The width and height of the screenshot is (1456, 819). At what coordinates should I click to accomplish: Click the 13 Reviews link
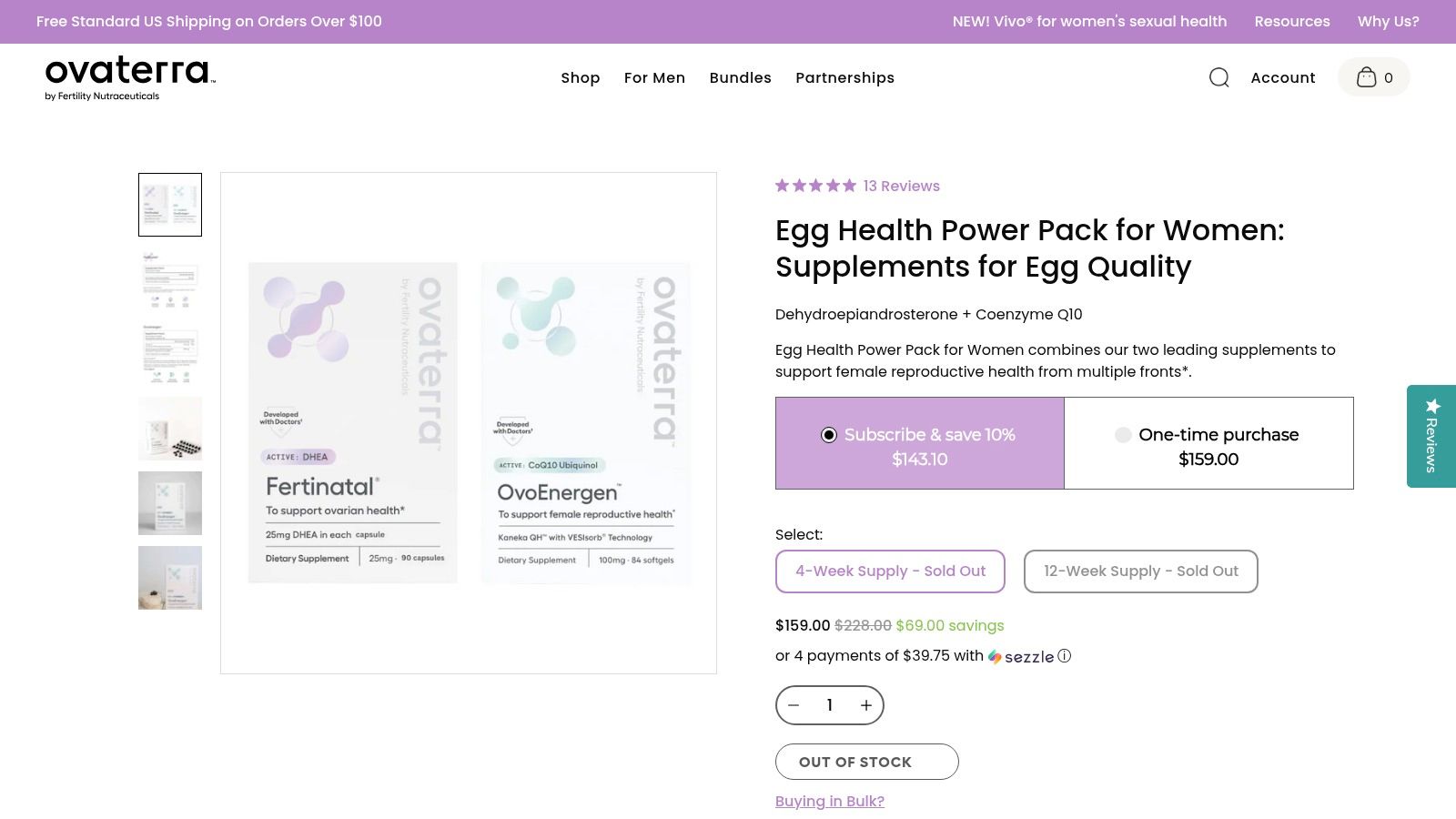tap(901, 186)
